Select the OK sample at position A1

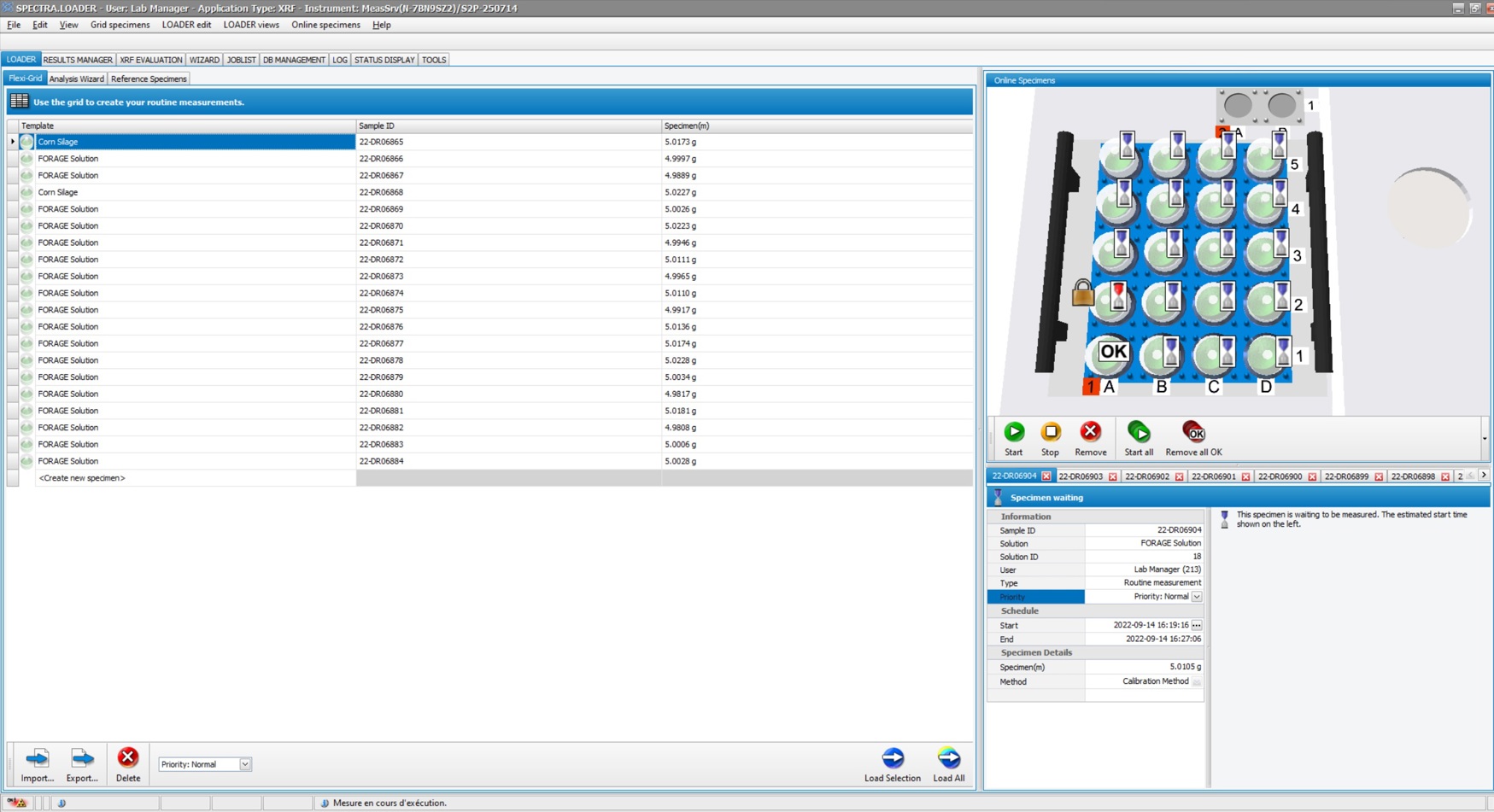pos(1112,352)
